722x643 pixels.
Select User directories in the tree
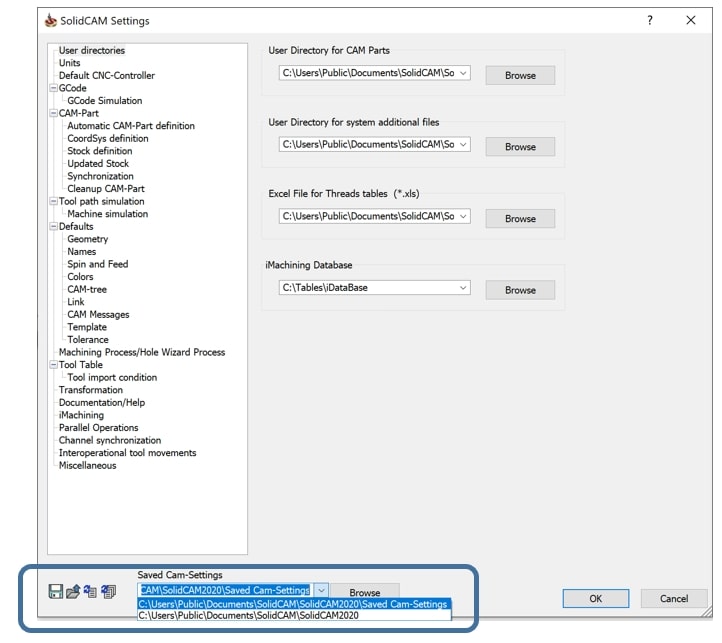point(92,50)
